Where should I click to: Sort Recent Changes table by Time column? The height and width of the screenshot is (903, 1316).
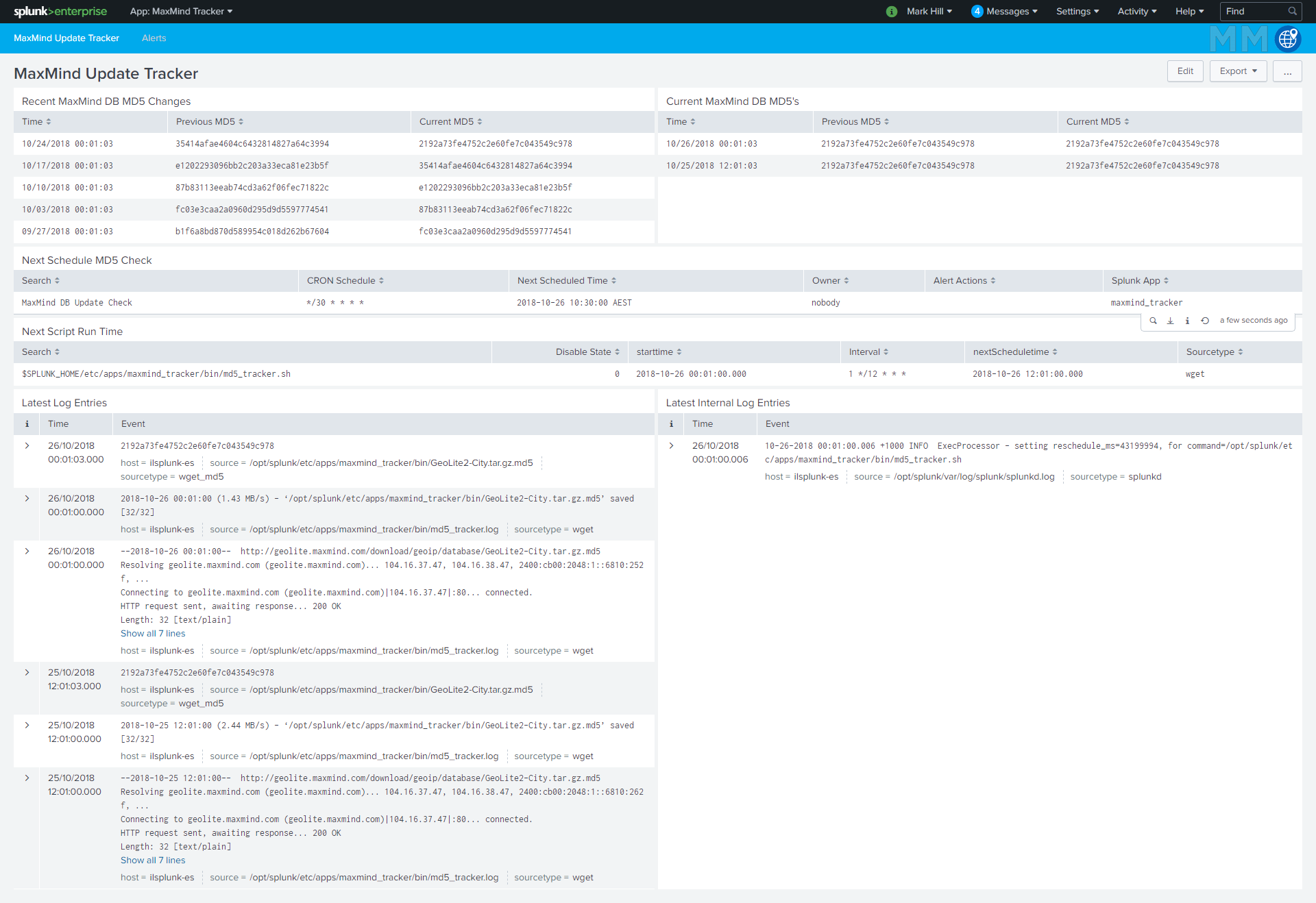36,122
